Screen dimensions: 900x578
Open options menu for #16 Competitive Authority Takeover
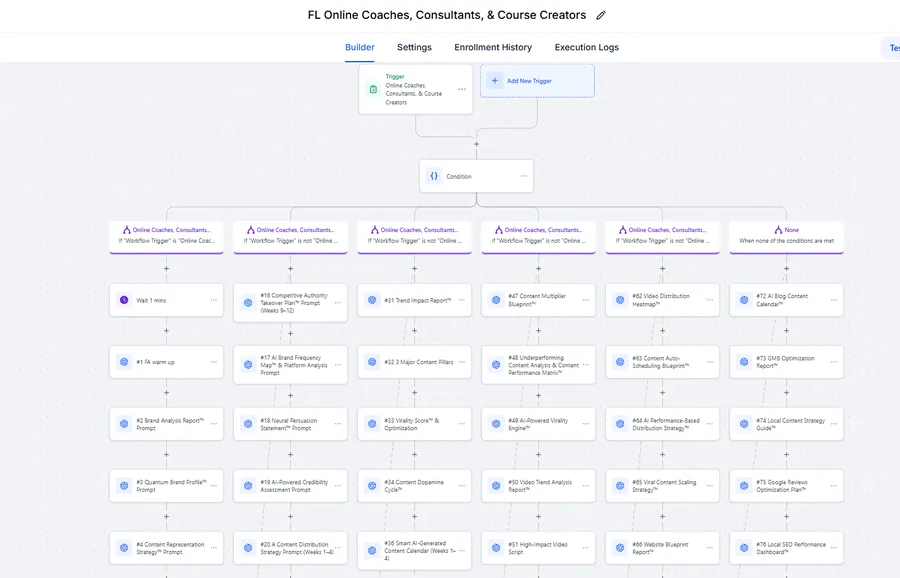tap(338, 302)
